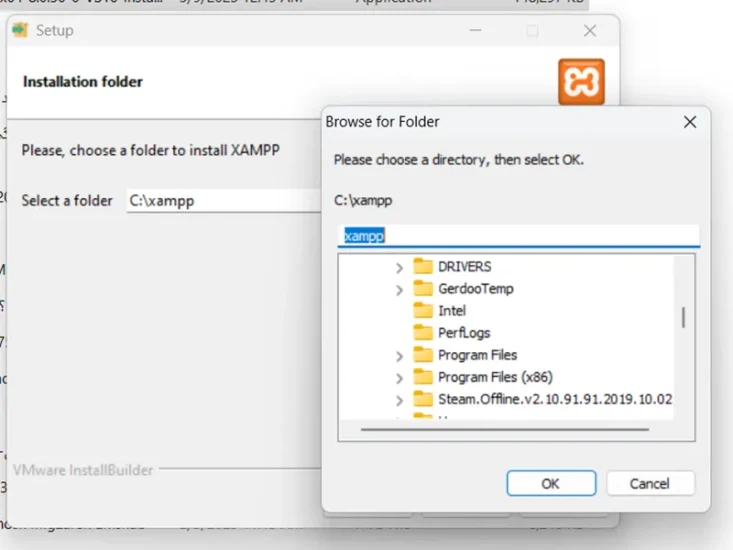Confirm the folder with OK
Viewport: 733px width, 550px height.
click(x=551, y=483)
